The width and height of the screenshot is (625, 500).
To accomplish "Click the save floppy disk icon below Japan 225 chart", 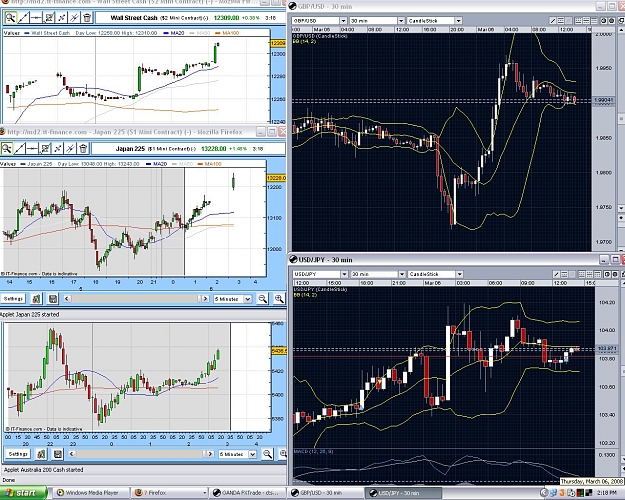I will 53,299.
